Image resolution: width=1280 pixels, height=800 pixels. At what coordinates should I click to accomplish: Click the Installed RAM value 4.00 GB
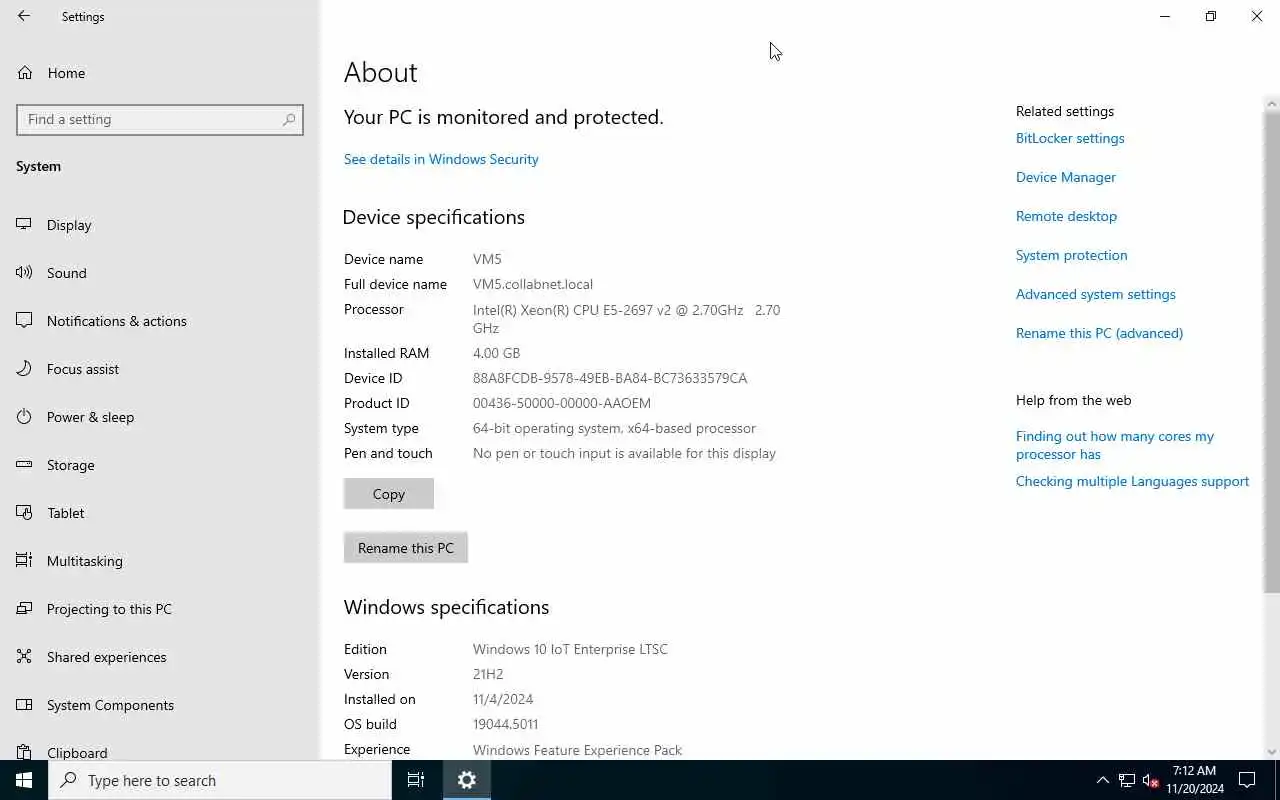coord(496,353)
